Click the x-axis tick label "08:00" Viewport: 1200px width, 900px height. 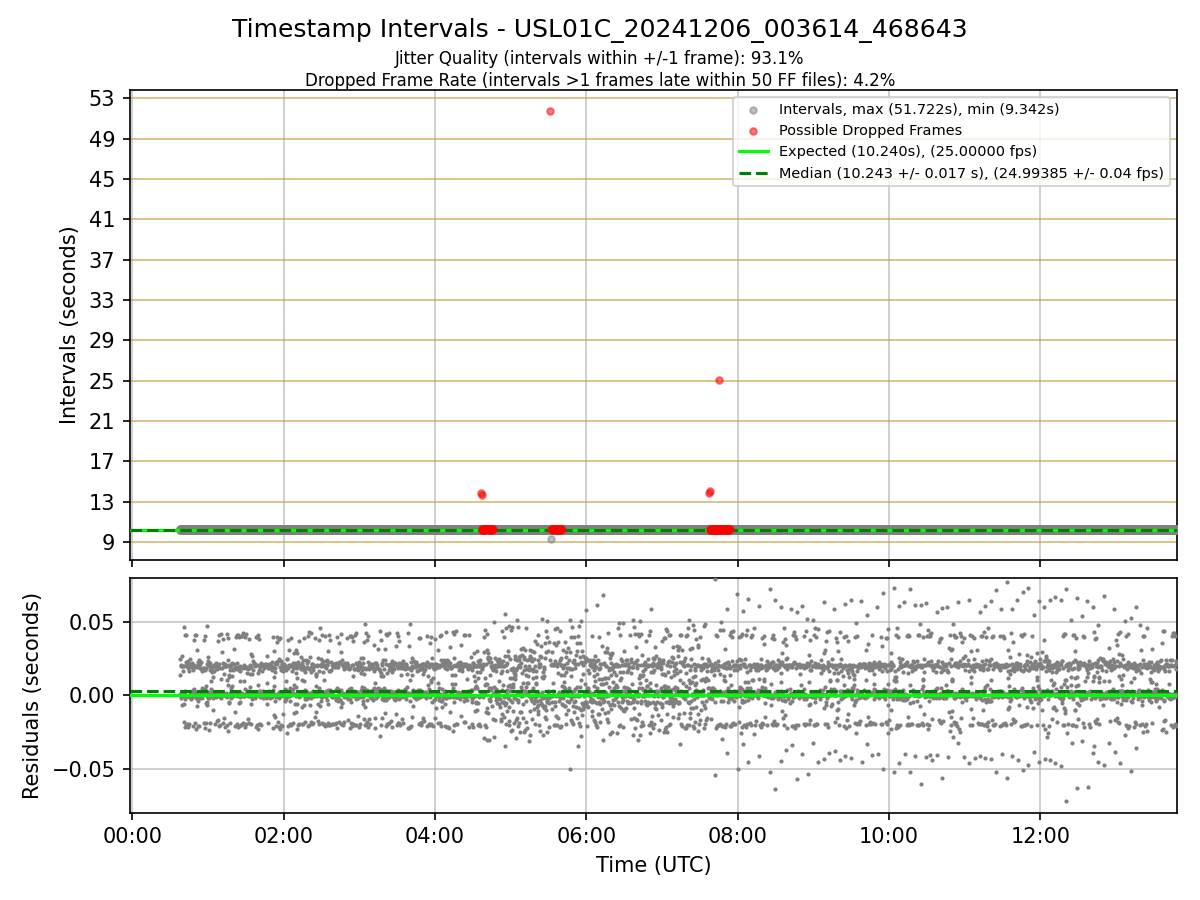pos(737,835)
